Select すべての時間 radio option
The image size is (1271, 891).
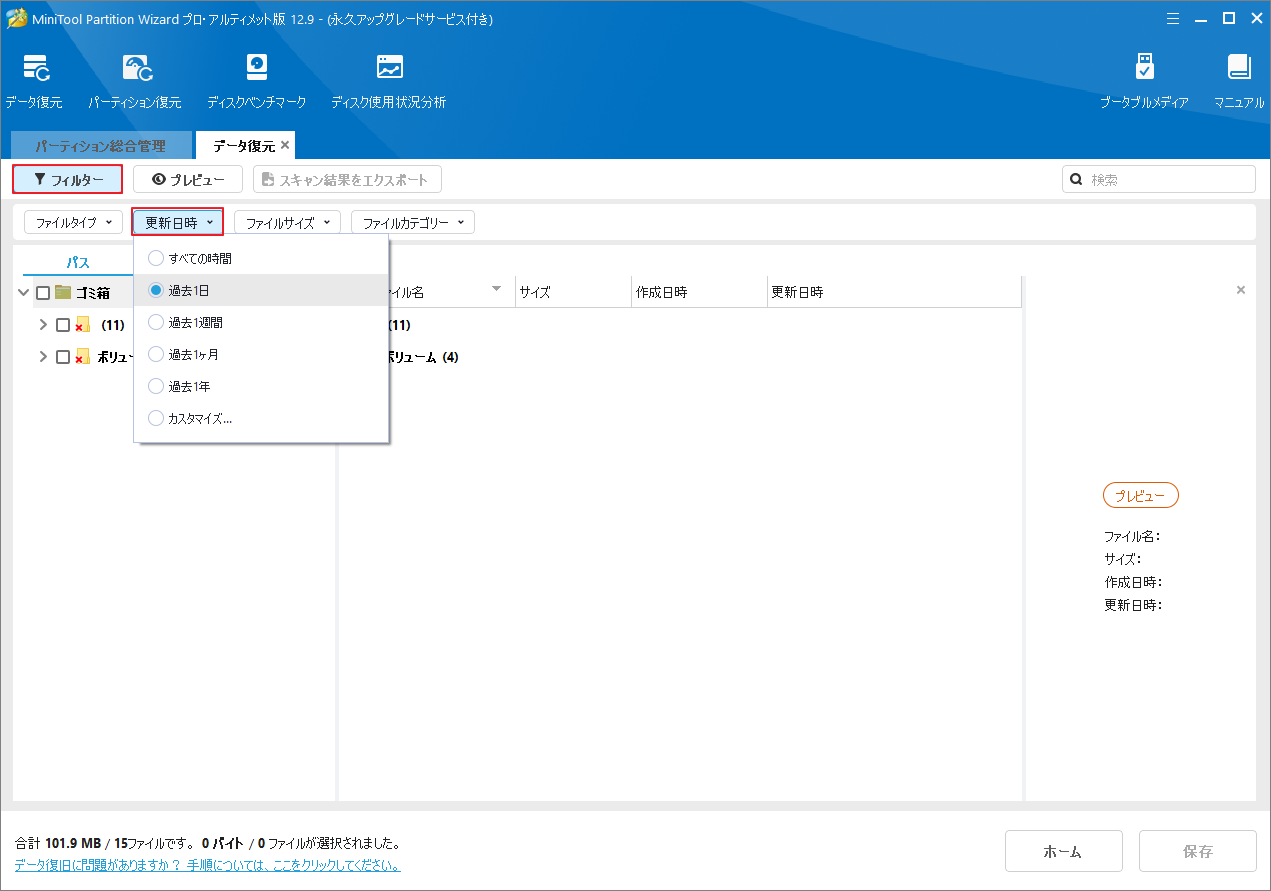click(x=156, y=258)
